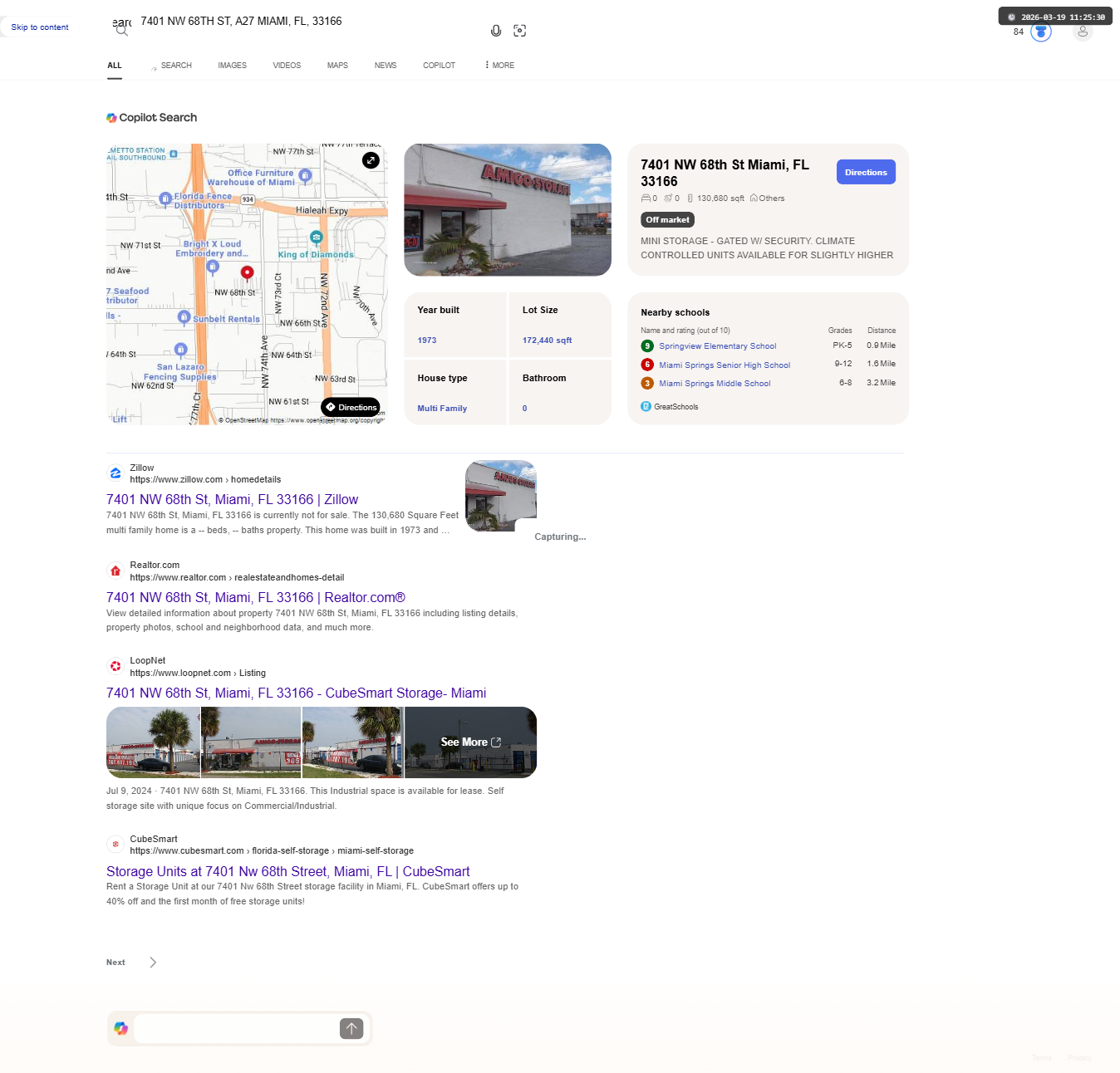The image size is (1120, 1073).
Task: Click the Realtor.com favicon icon
Action: (115, 571)
